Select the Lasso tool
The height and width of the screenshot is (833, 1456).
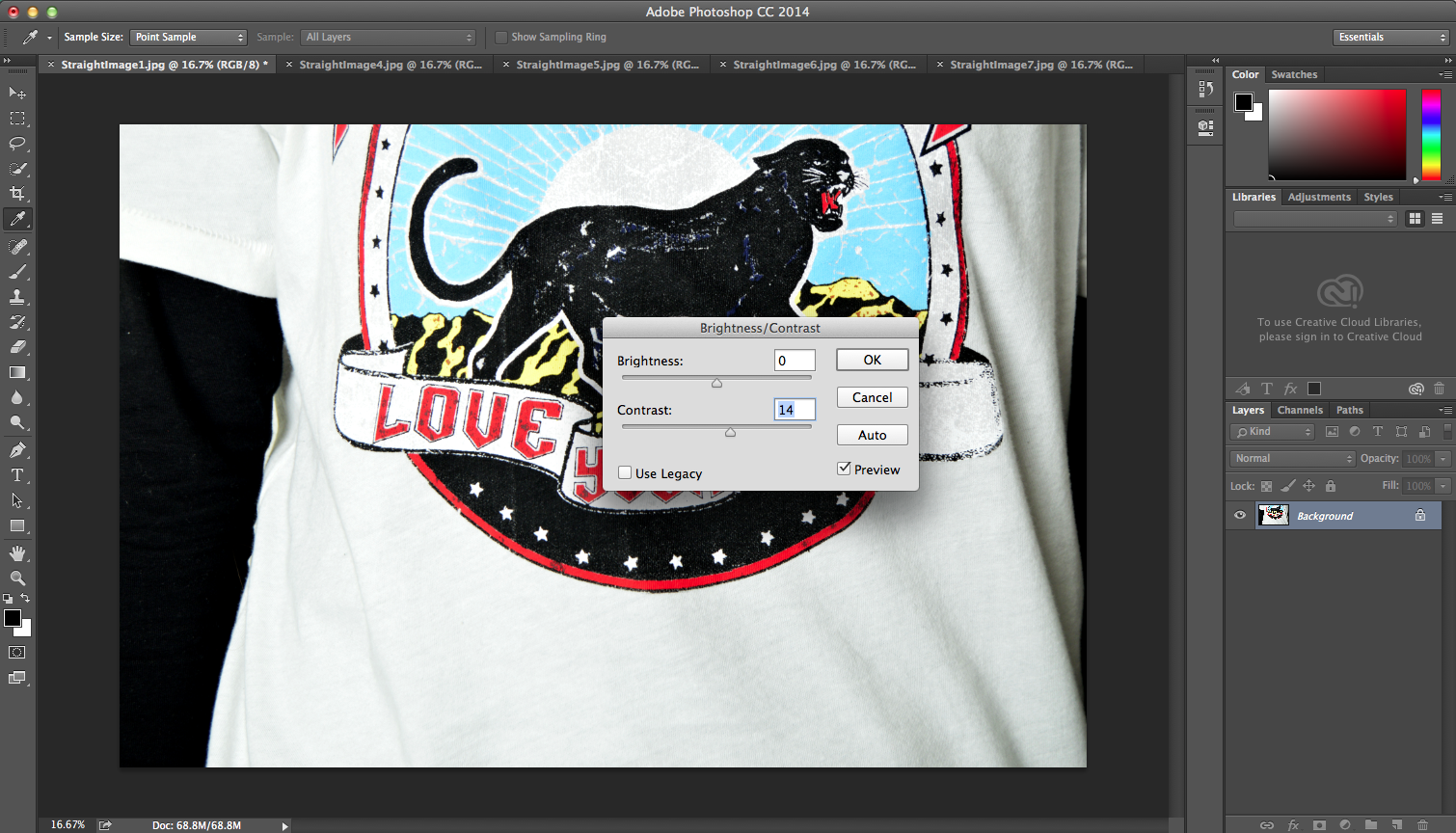17,144
